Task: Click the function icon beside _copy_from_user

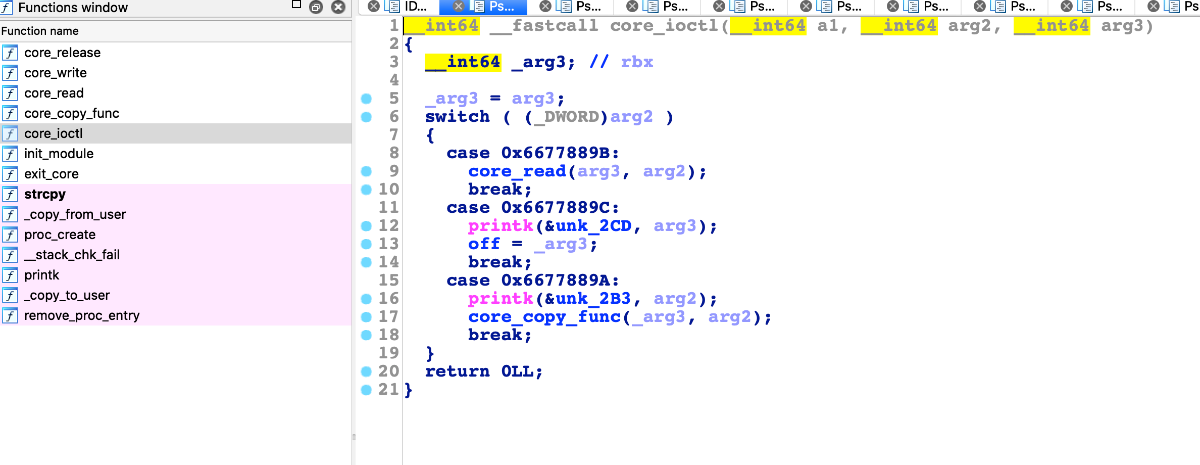Action: click(x=10, y=215)
